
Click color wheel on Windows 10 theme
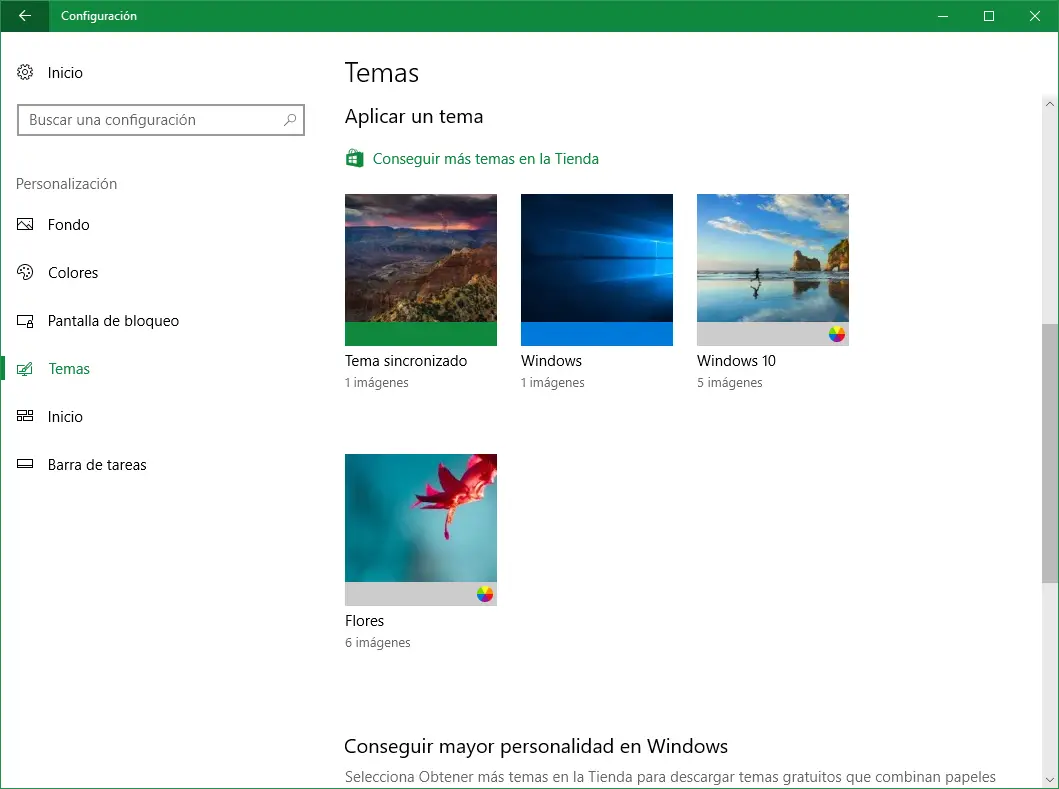click(x=837, y=334)
